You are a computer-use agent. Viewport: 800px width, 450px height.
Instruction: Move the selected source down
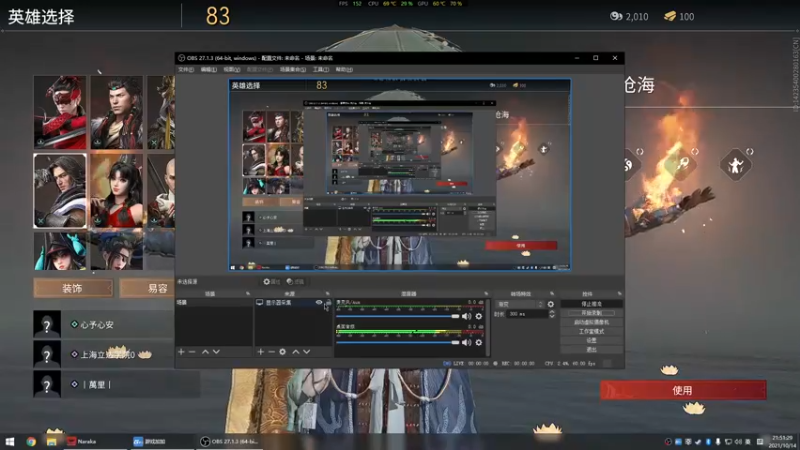(x=307, y=352)
